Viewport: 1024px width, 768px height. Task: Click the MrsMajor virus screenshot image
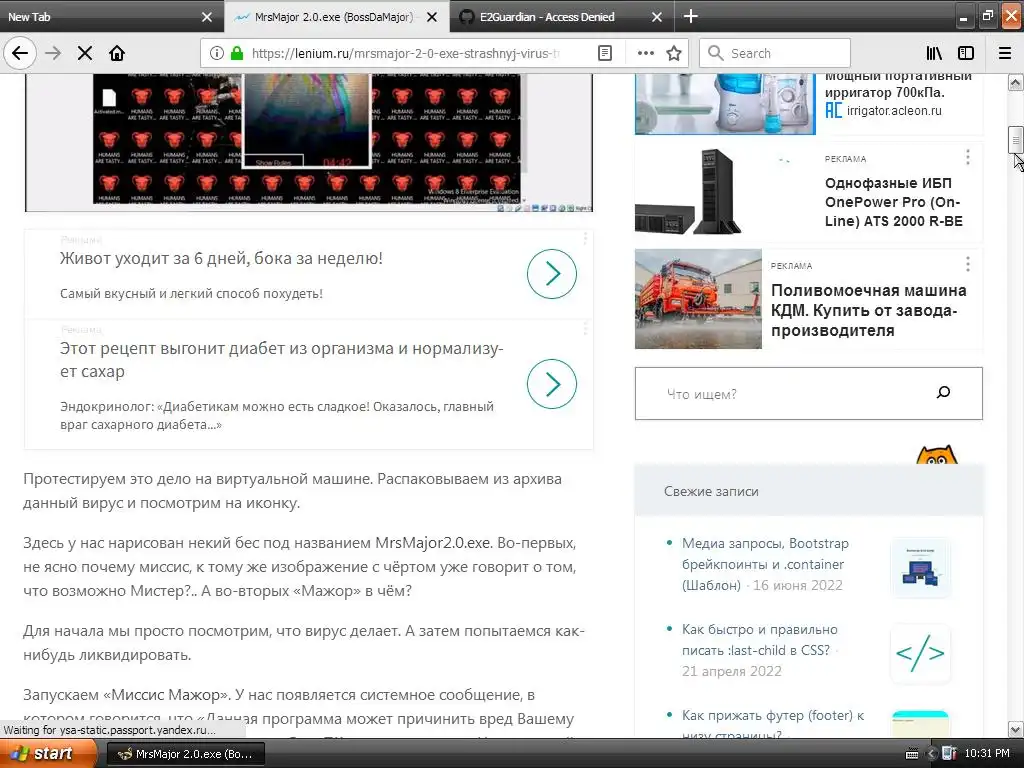[x=308, y=142]
